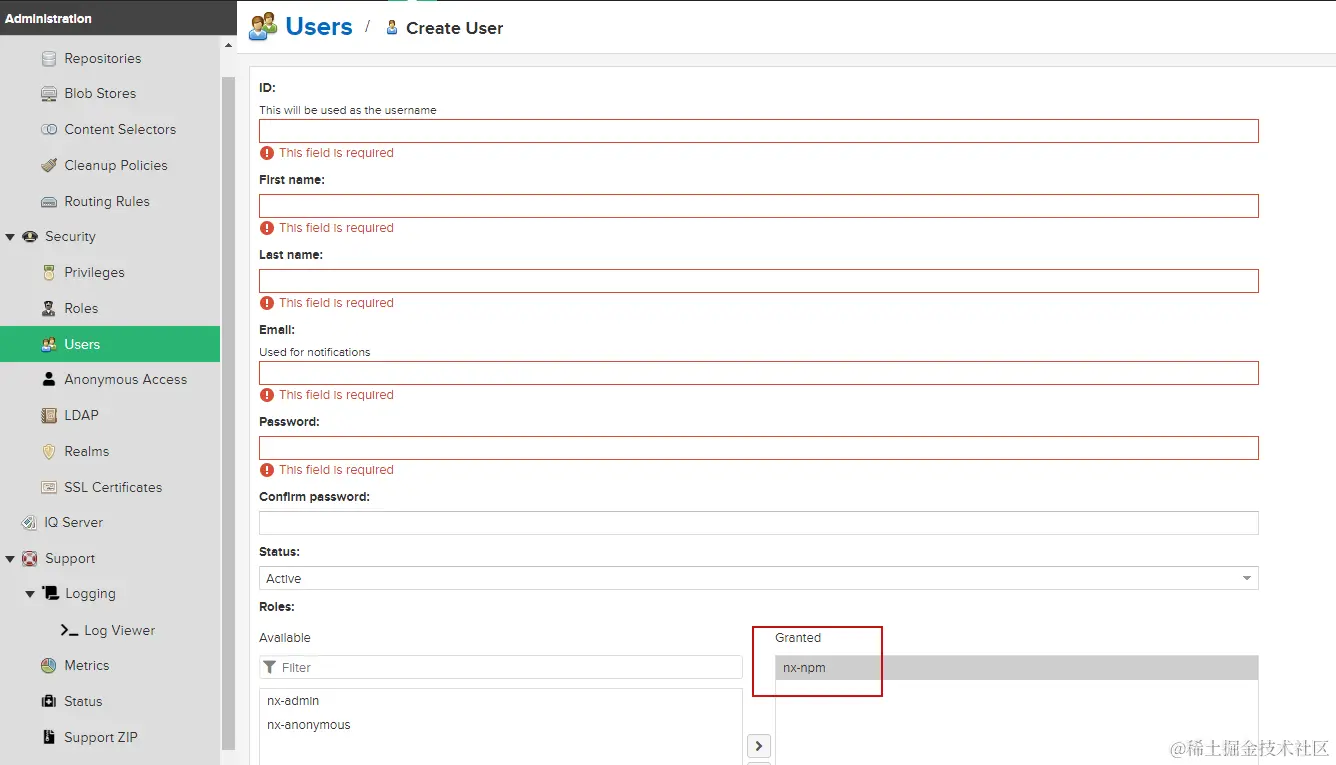Click the Status medical kit icon
The height and width of the screenshot is (765, 1336).
pyautogui.click(x=48, y=702)
